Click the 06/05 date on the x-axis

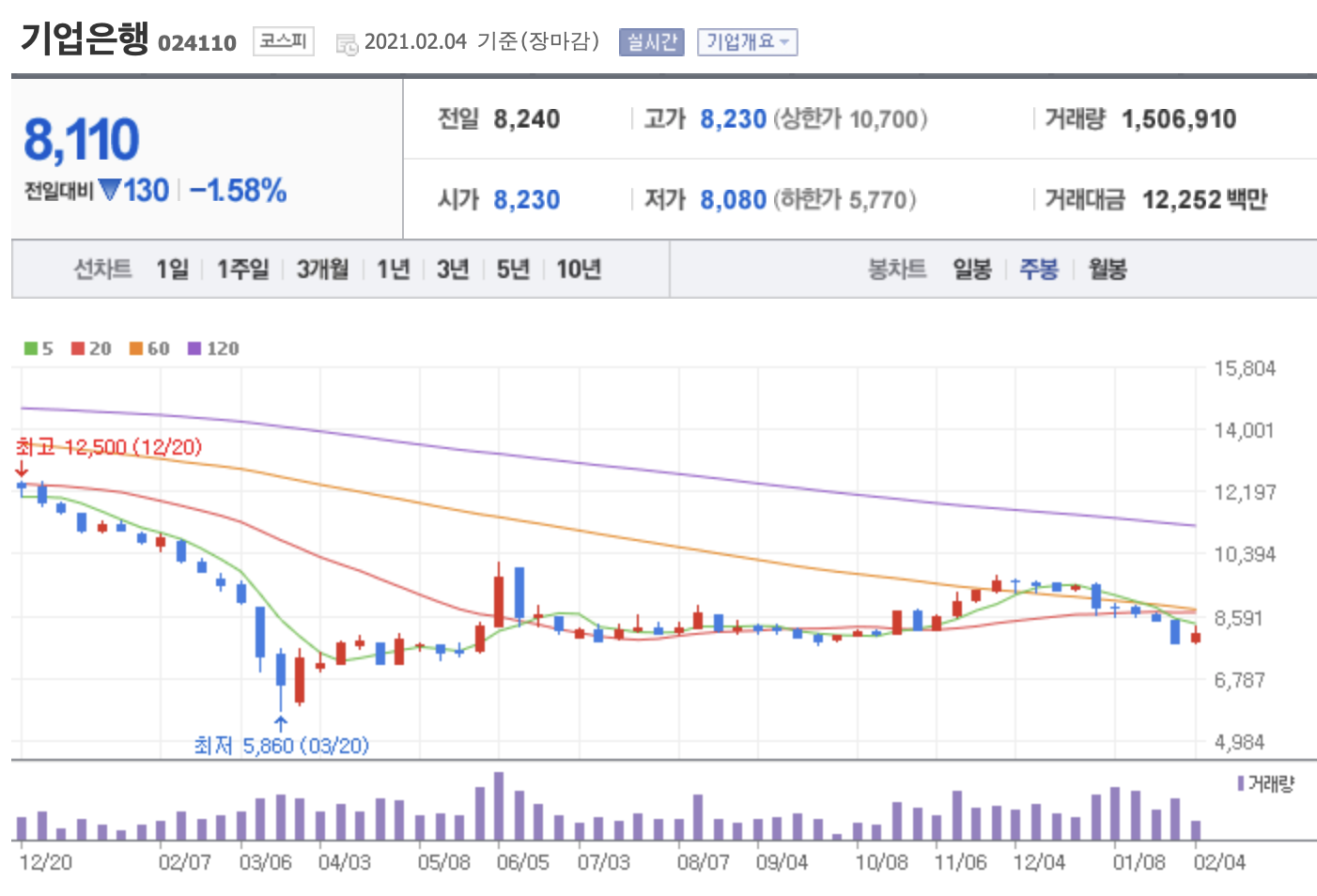point(523,862)
